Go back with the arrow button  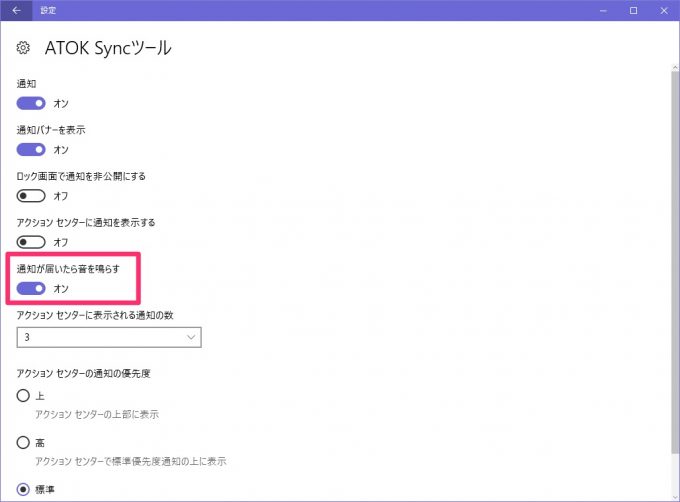point(16,10)
